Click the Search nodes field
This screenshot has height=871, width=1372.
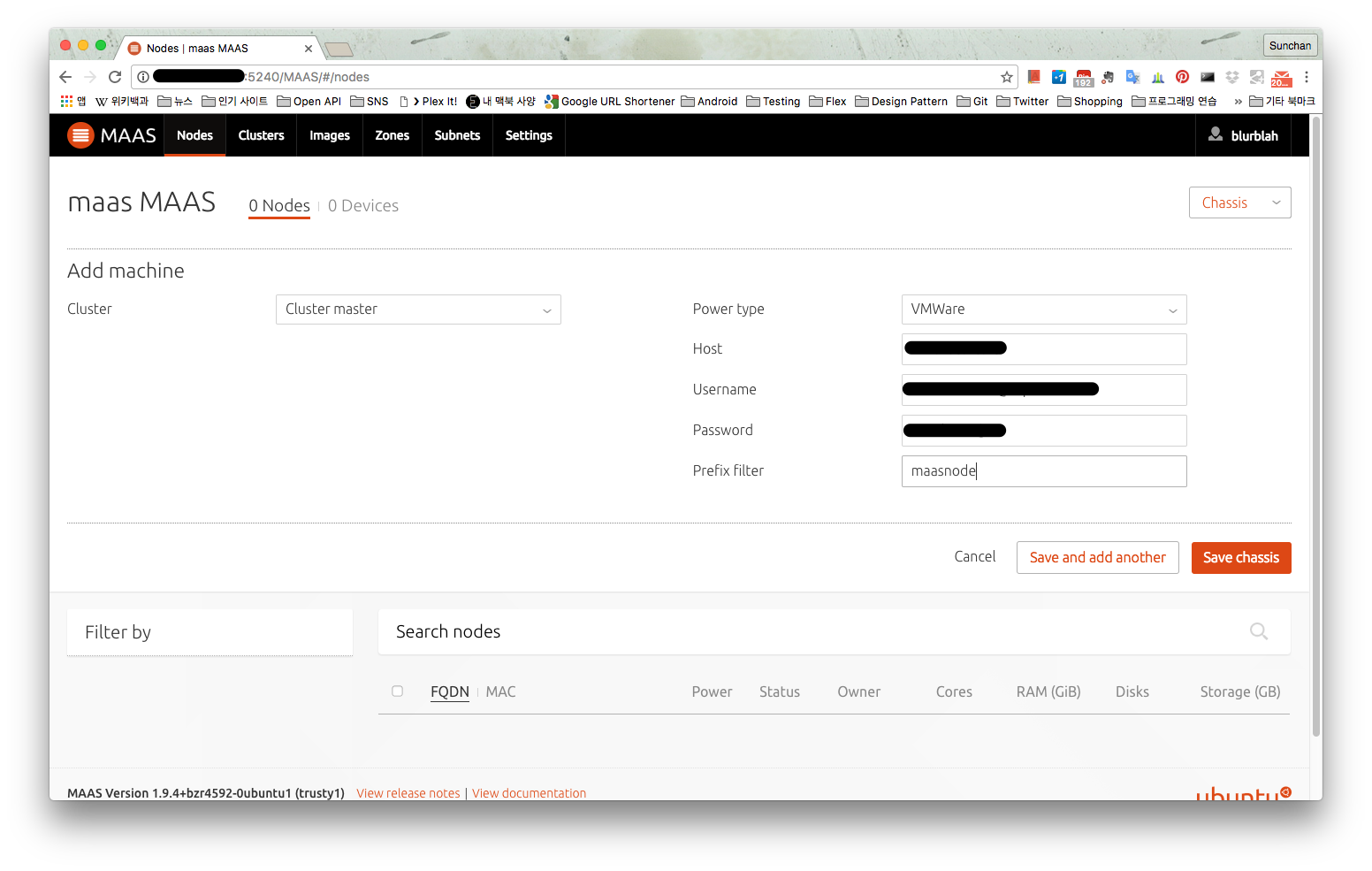click(835, 632)
